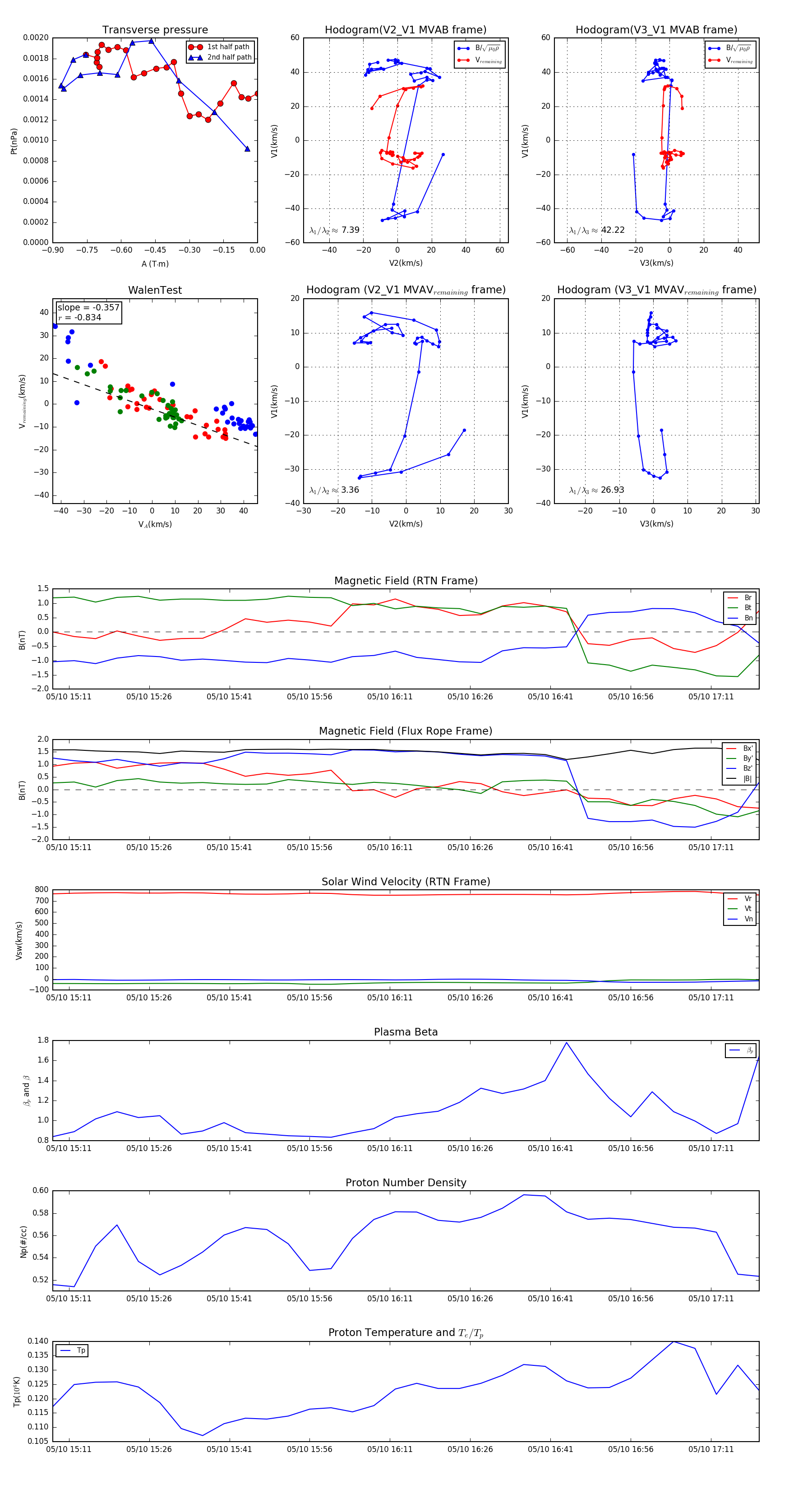The width and height of the screenshot is (812, 1489).
Task: Select the 'Vr' legend entry
Action: pos(740,899)
